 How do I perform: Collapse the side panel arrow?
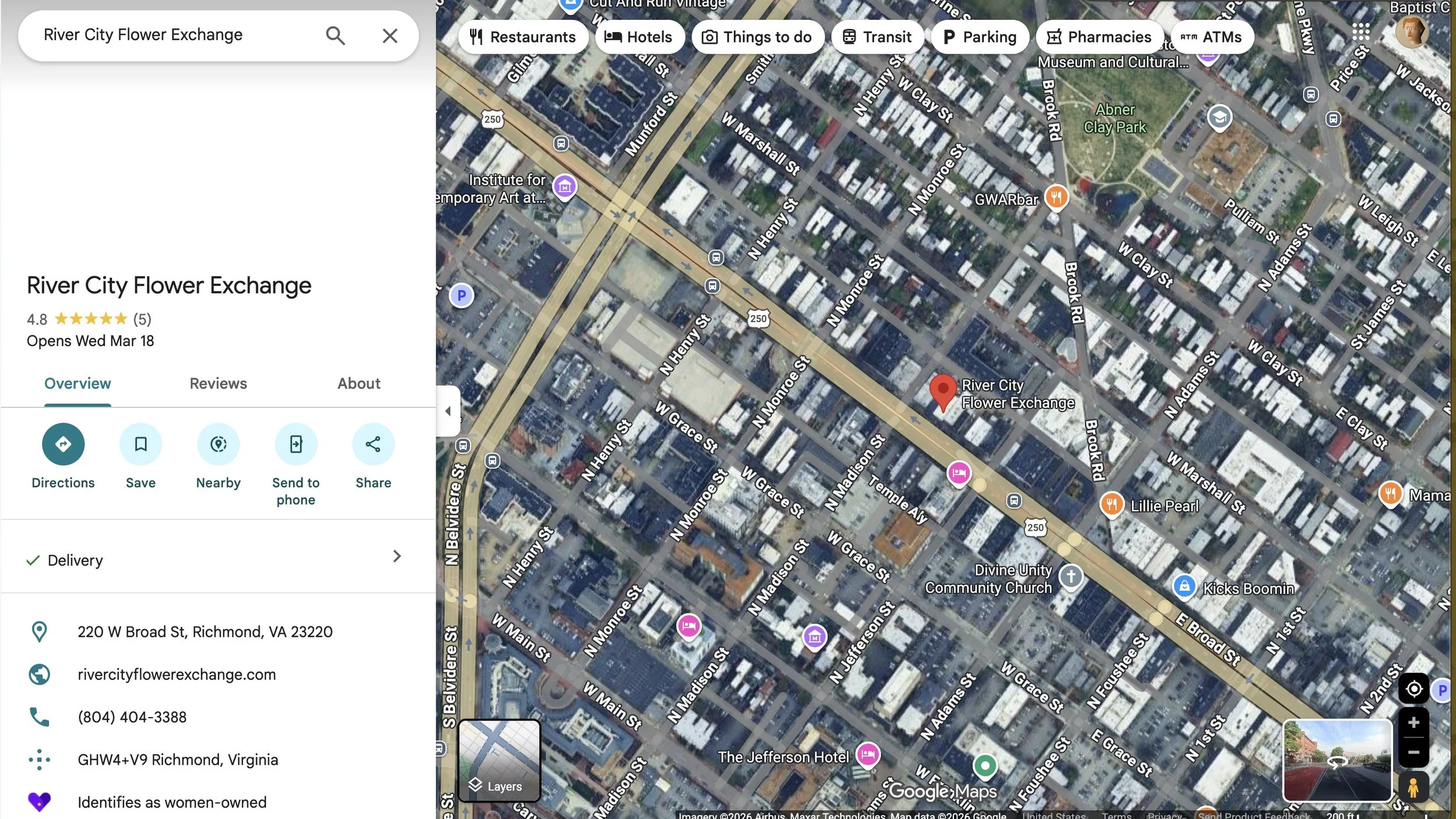448,411
